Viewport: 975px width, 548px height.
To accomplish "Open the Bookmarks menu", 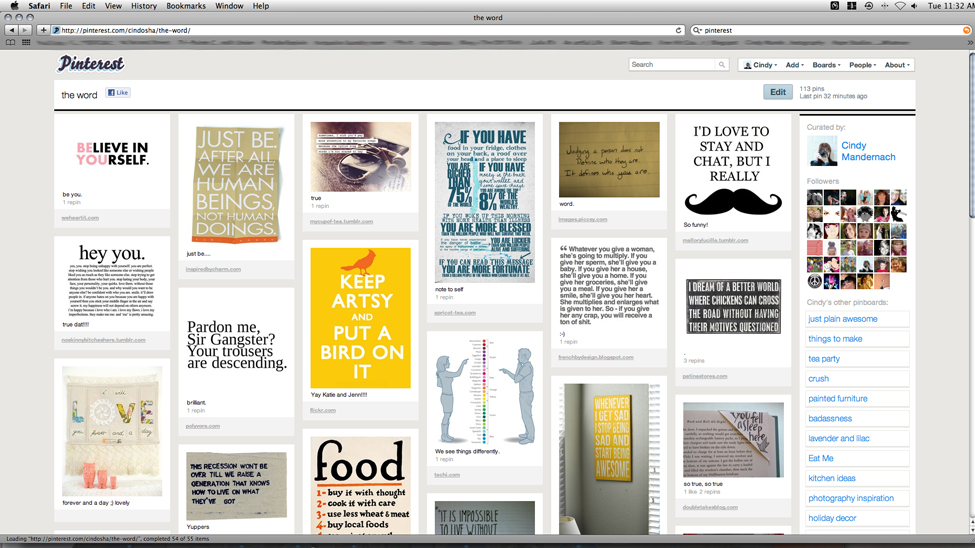I will click(186, 6).
